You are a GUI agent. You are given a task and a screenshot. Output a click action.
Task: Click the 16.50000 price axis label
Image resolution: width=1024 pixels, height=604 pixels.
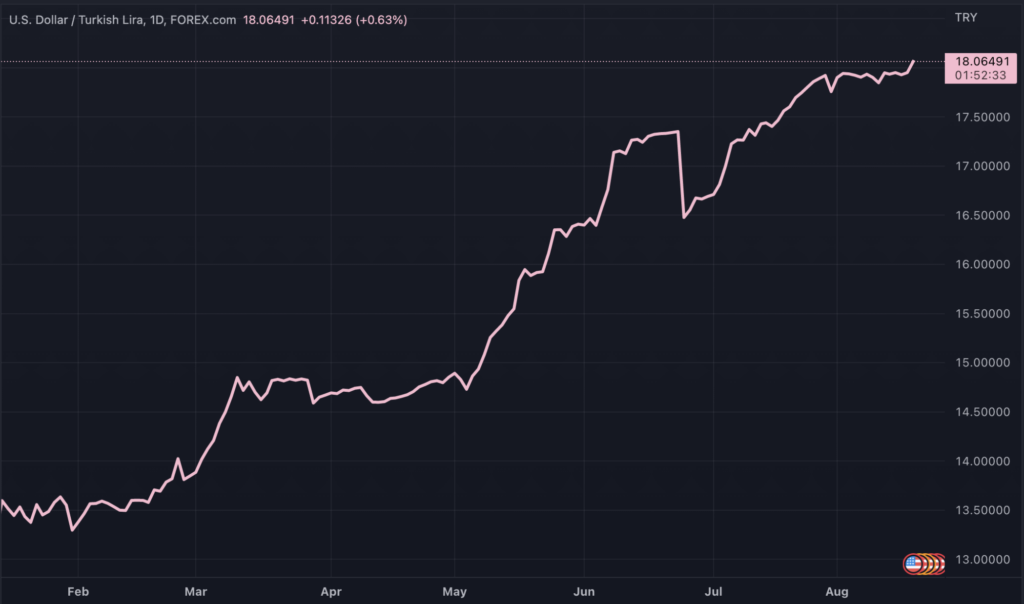[x=982, y=215]
